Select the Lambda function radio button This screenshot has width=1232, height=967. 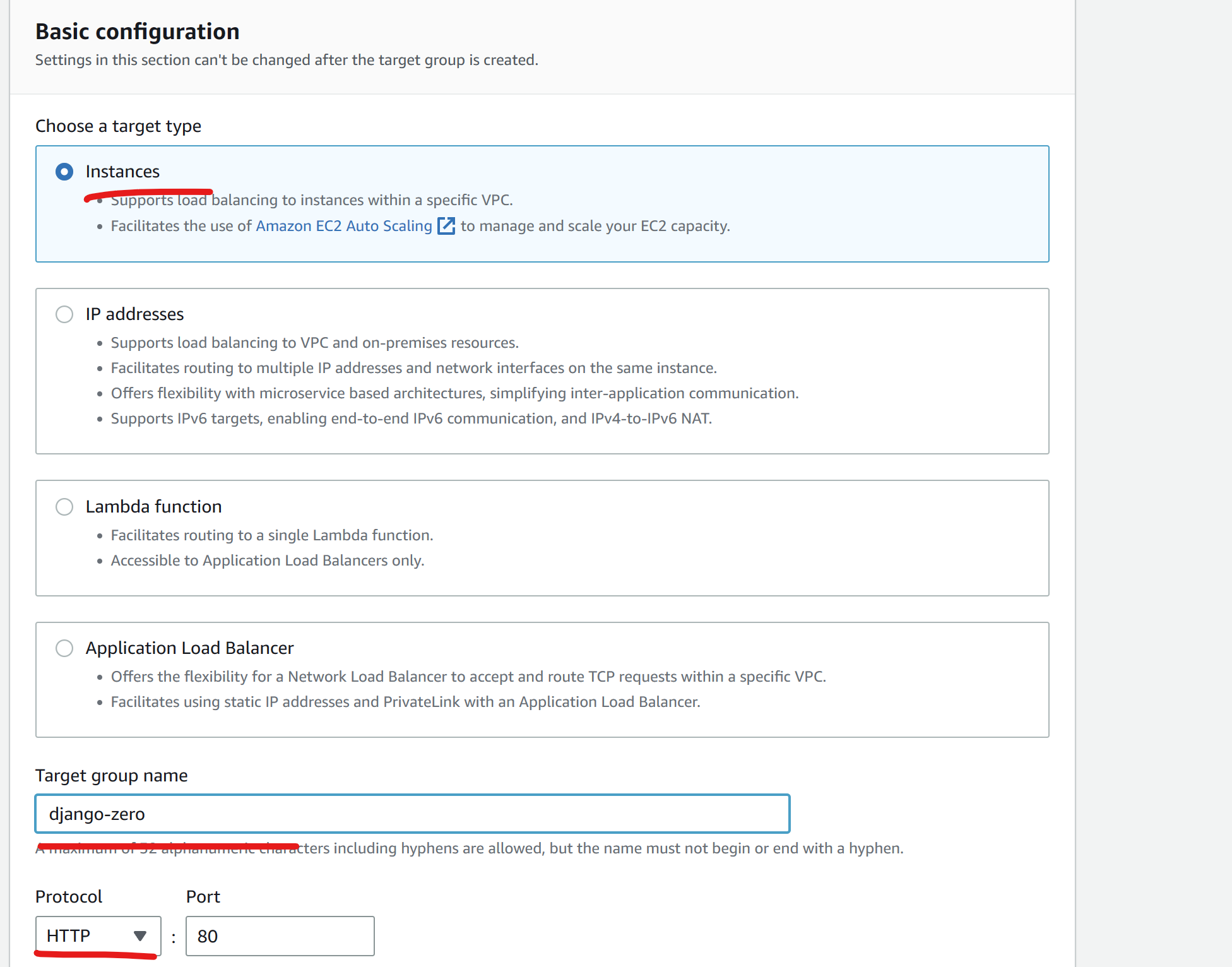[x=64, y=507]
